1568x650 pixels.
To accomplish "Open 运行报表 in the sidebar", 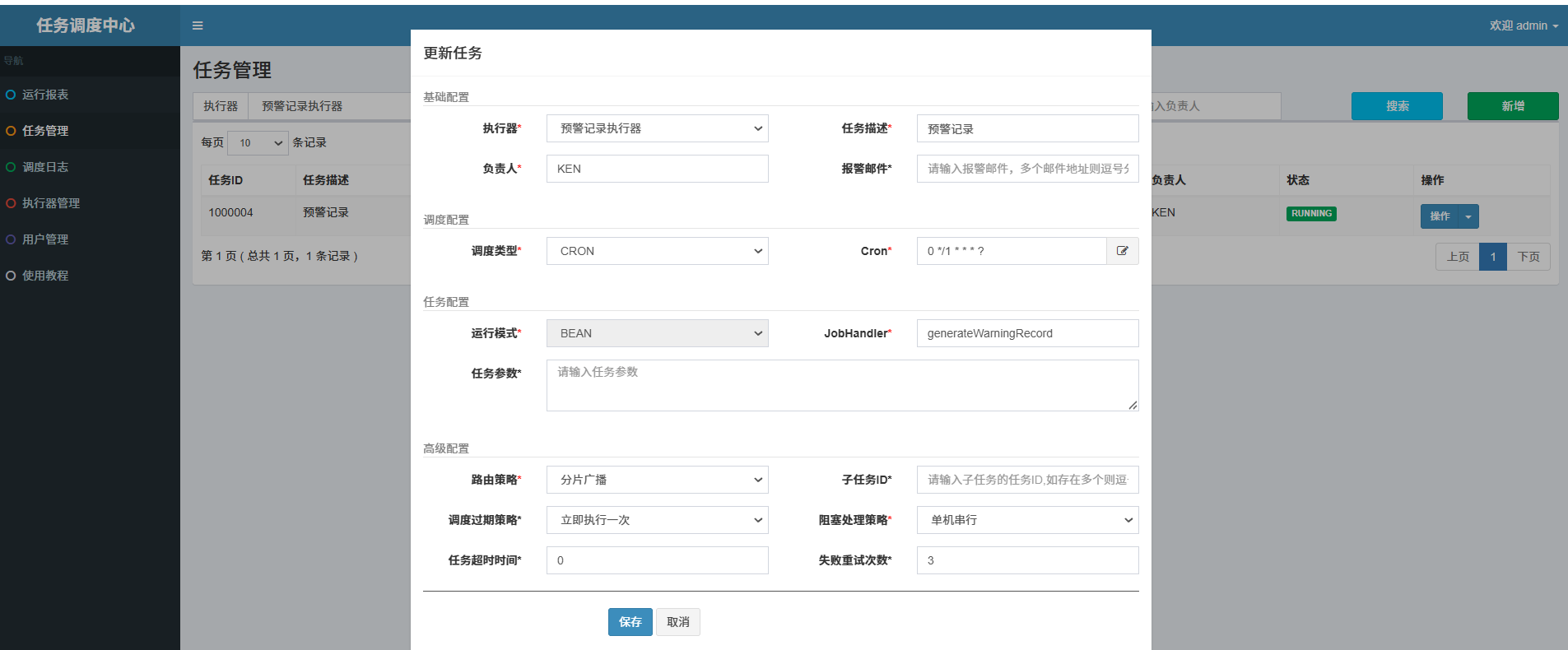I will pyautogui.click(x=90, y=95).
